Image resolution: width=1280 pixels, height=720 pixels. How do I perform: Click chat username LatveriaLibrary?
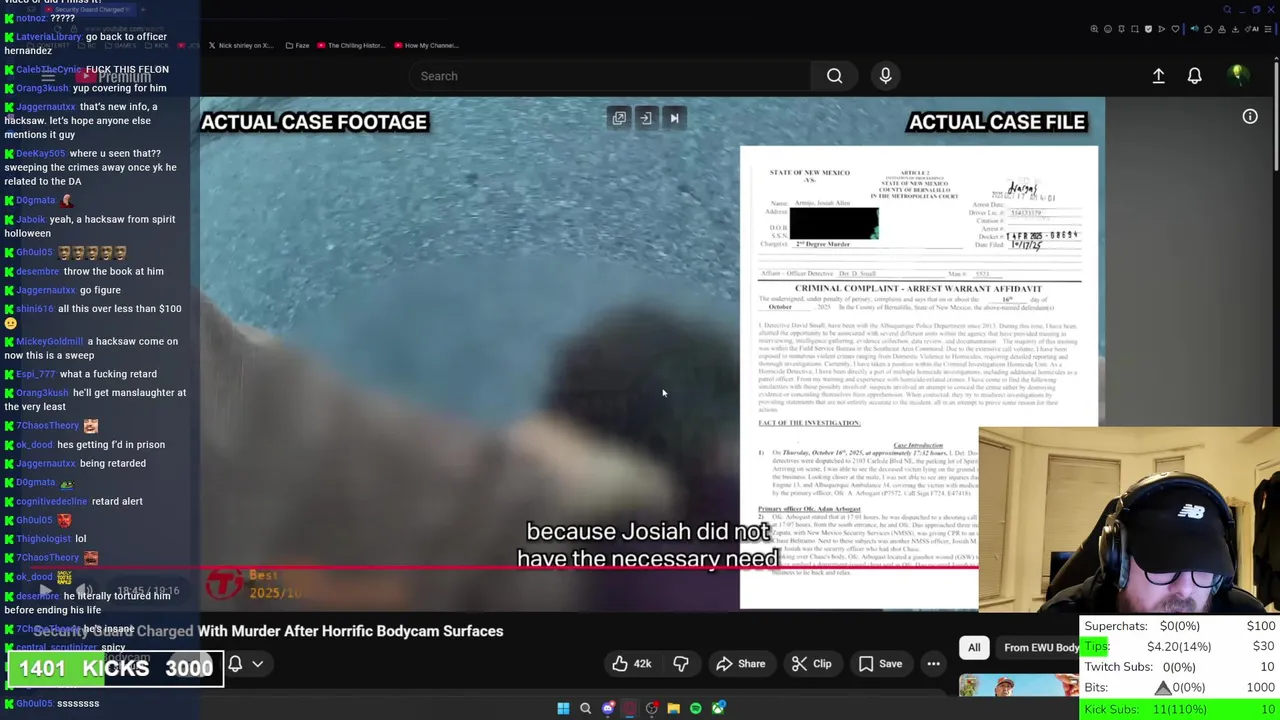[48, 37]
